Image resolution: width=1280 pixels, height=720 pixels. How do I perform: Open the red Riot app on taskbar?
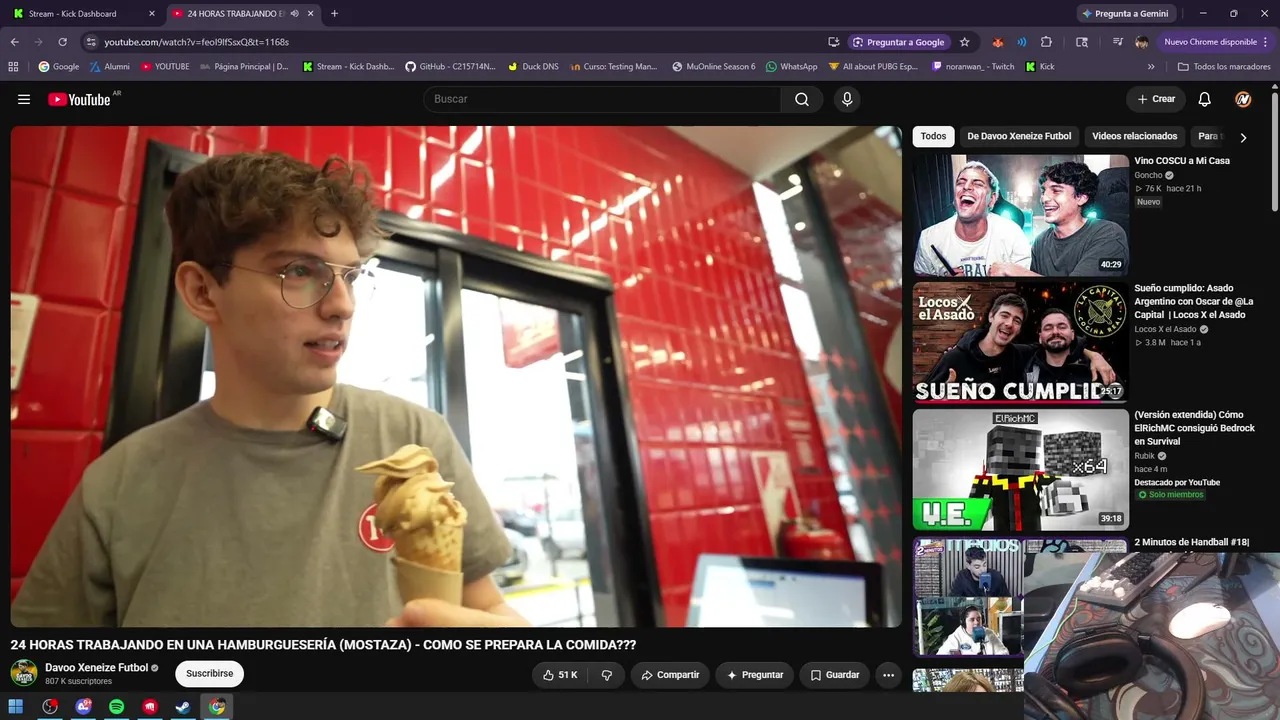point(150,707)
